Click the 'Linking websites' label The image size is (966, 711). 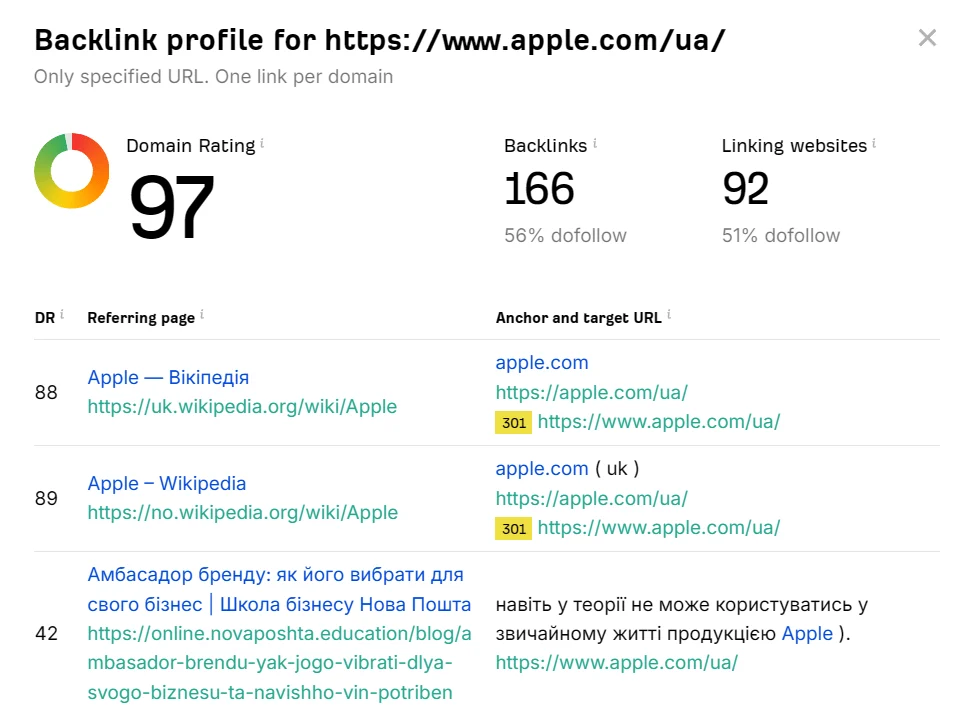[794, 146]
